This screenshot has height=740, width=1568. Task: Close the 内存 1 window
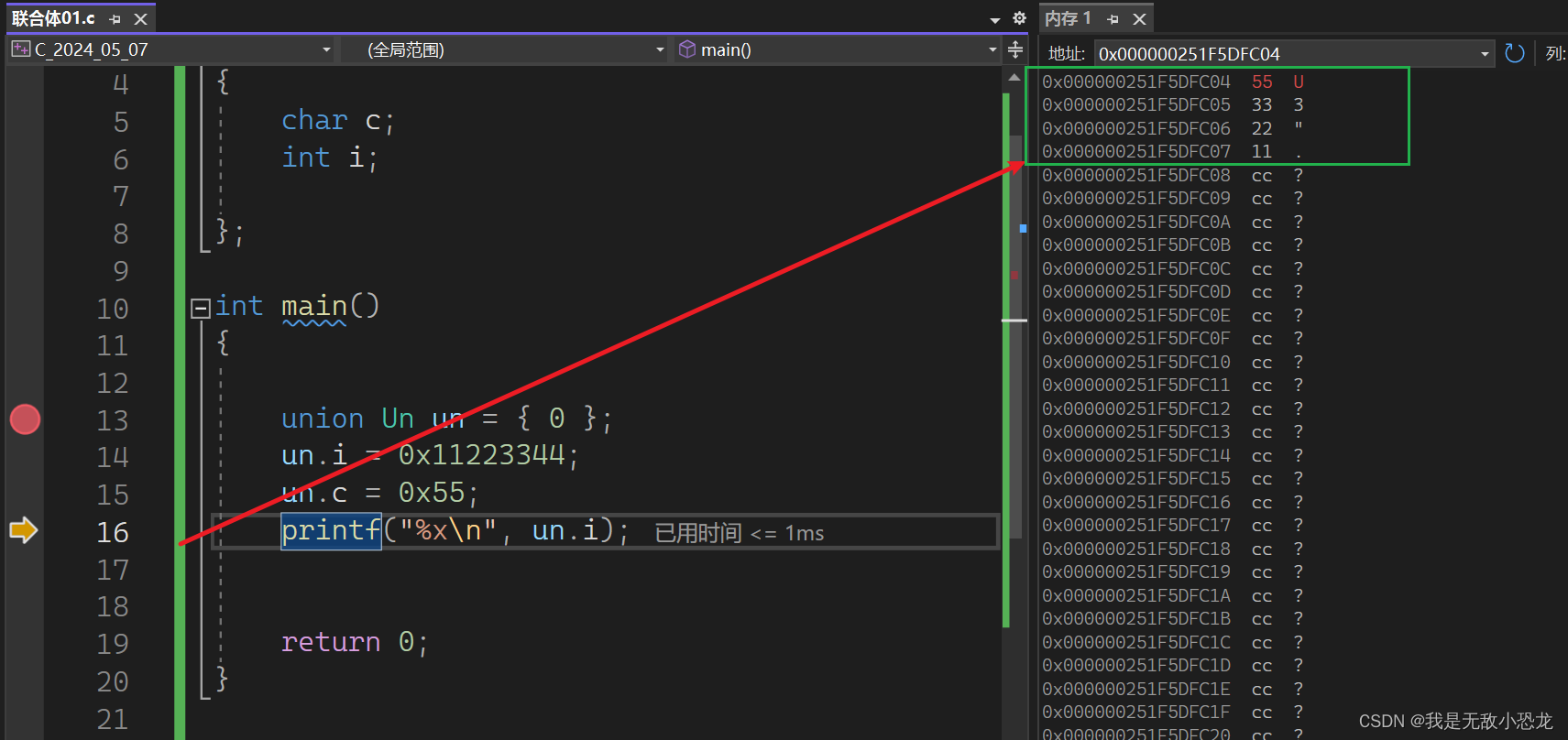(x=1139, y=19)
